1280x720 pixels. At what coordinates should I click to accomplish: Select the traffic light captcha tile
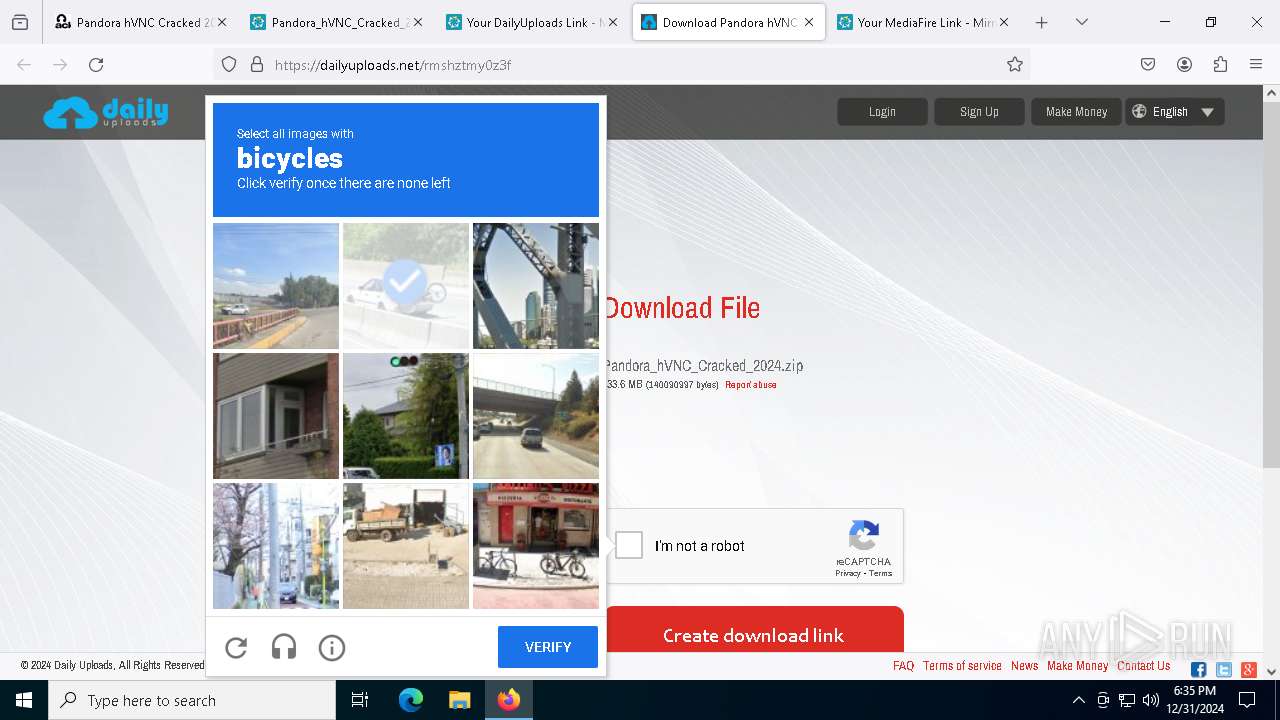(x=406, y=416)
